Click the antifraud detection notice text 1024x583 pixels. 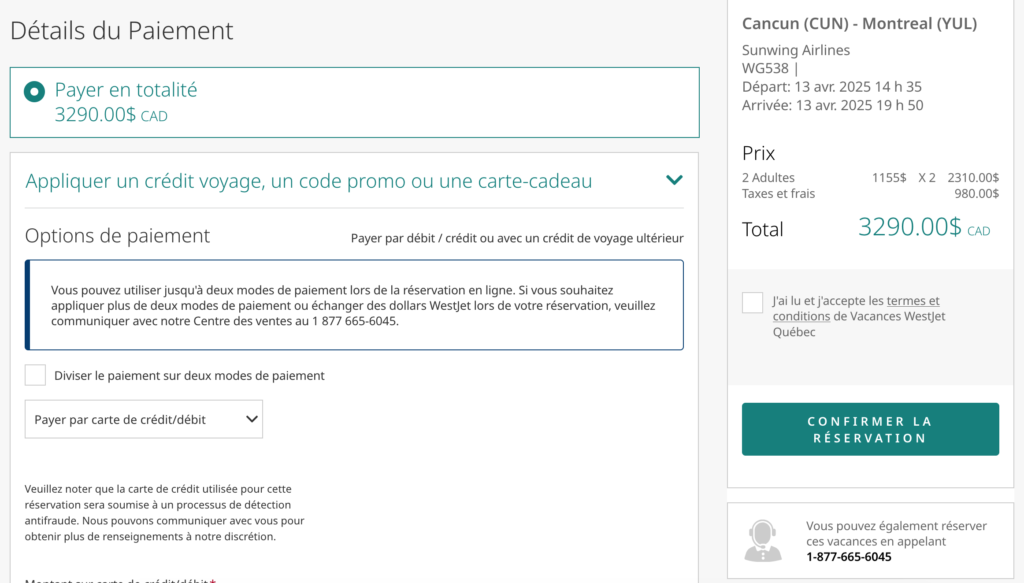point(165,512)
